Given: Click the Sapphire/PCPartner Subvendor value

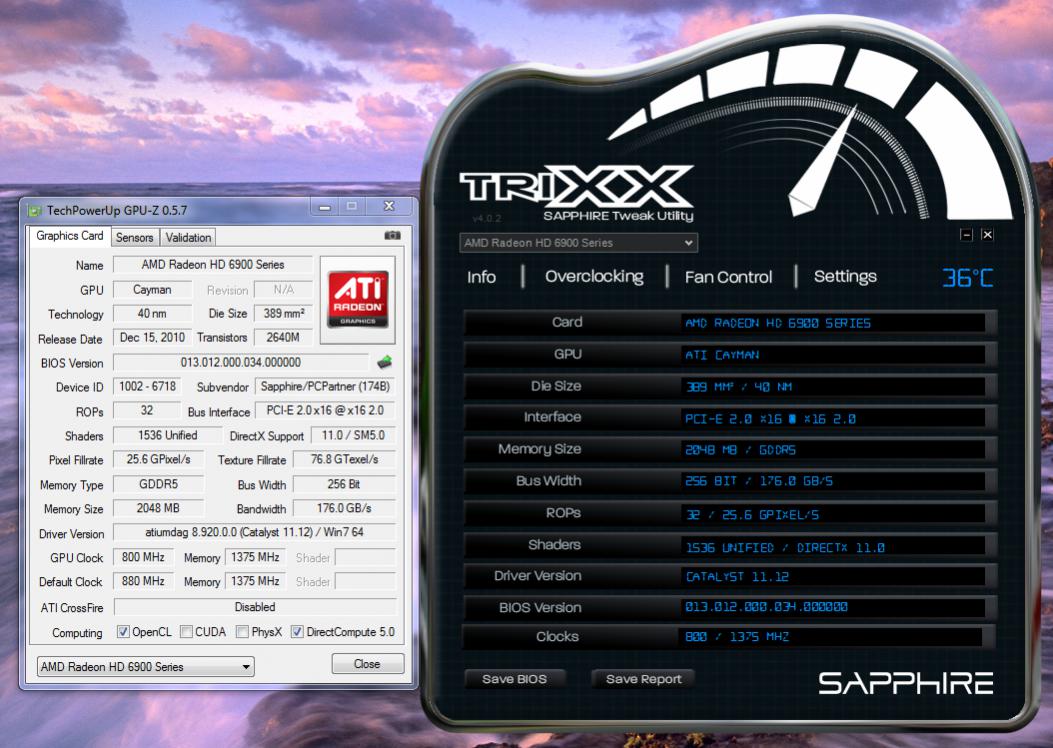Looking at the screenshot, I should pos(325,387).
